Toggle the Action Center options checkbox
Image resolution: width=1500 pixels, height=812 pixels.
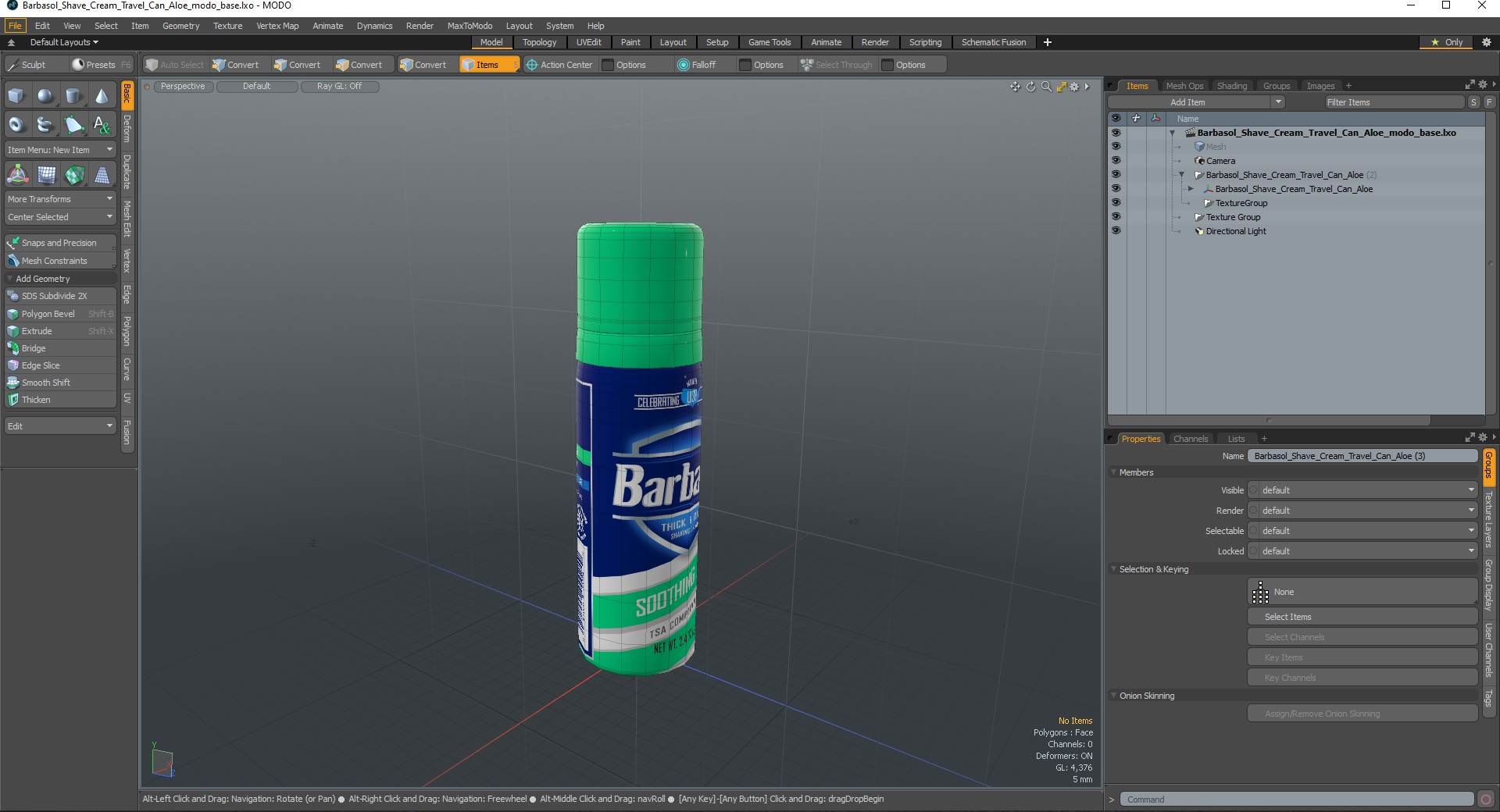point(608,65)
